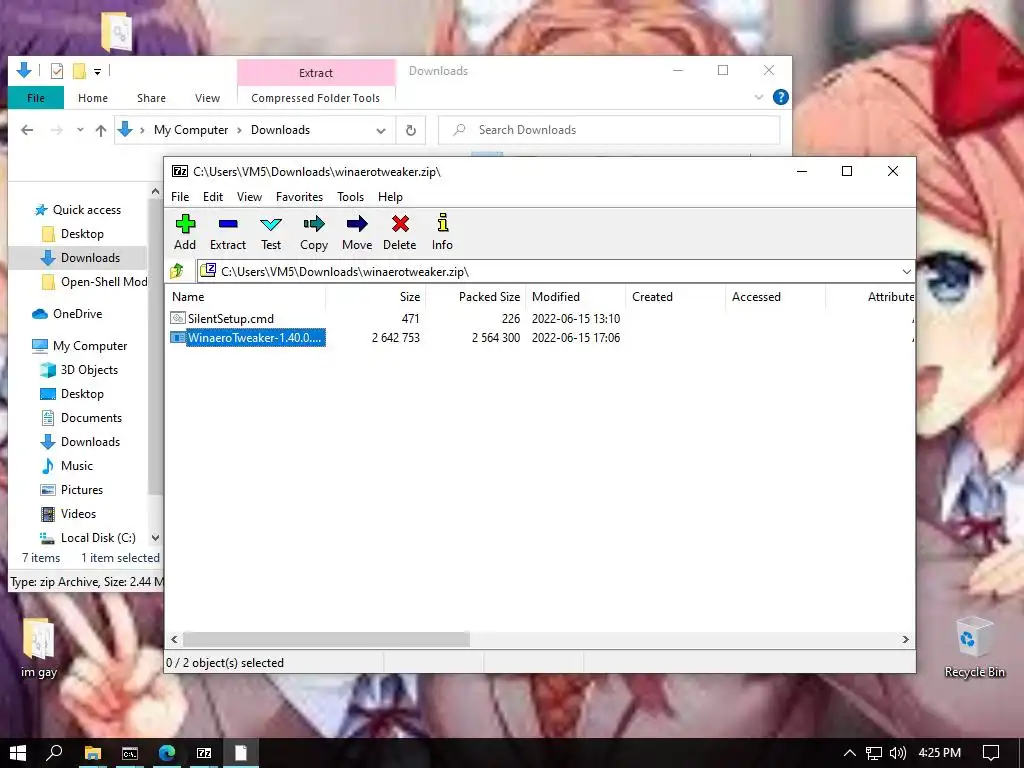Click the 7z icon in 7-Zip title bar
1024x768 pixels.
click(x=180, y=171)
